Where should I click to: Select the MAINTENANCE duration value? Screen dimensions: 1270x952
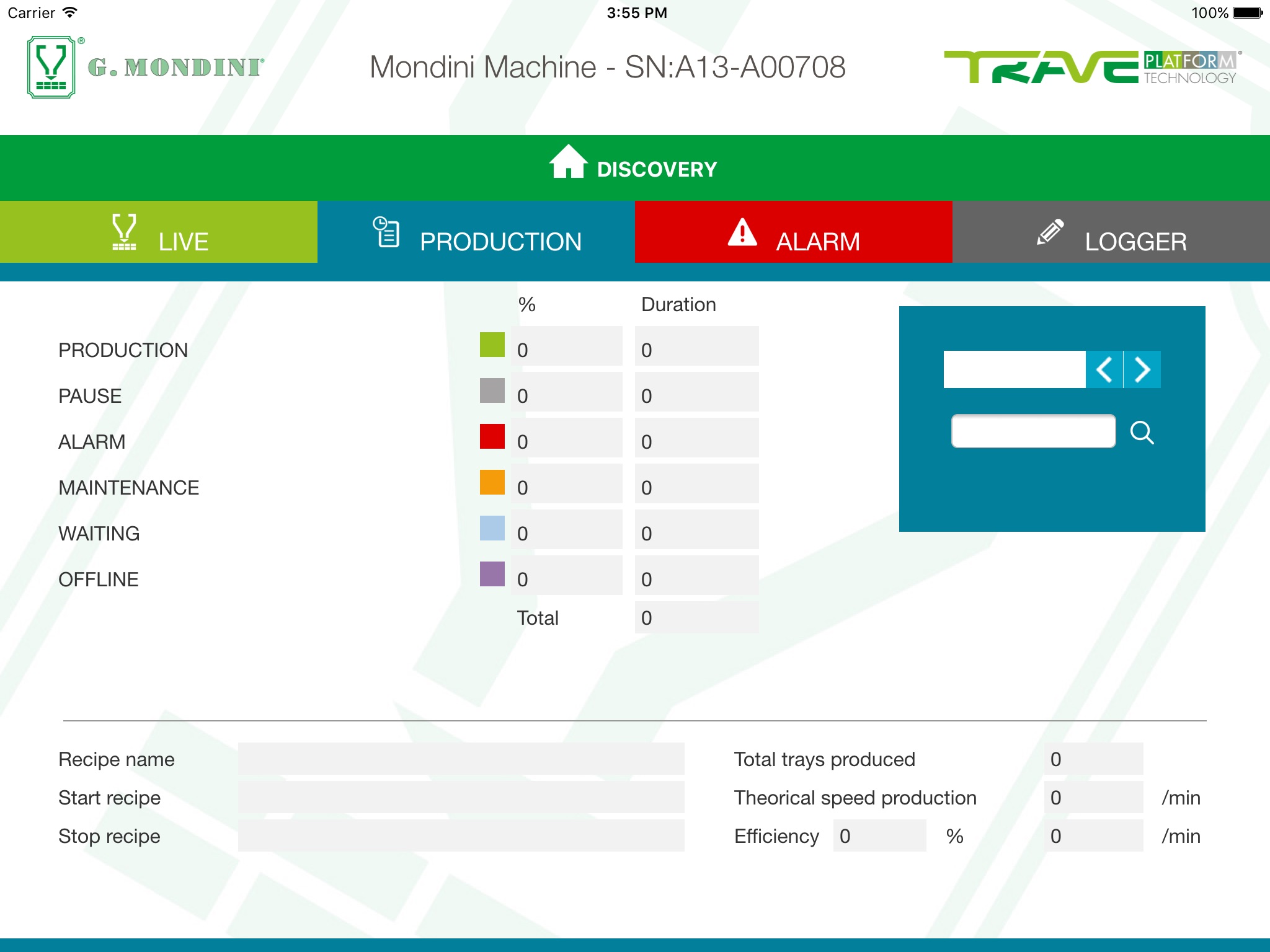[697, 483]
